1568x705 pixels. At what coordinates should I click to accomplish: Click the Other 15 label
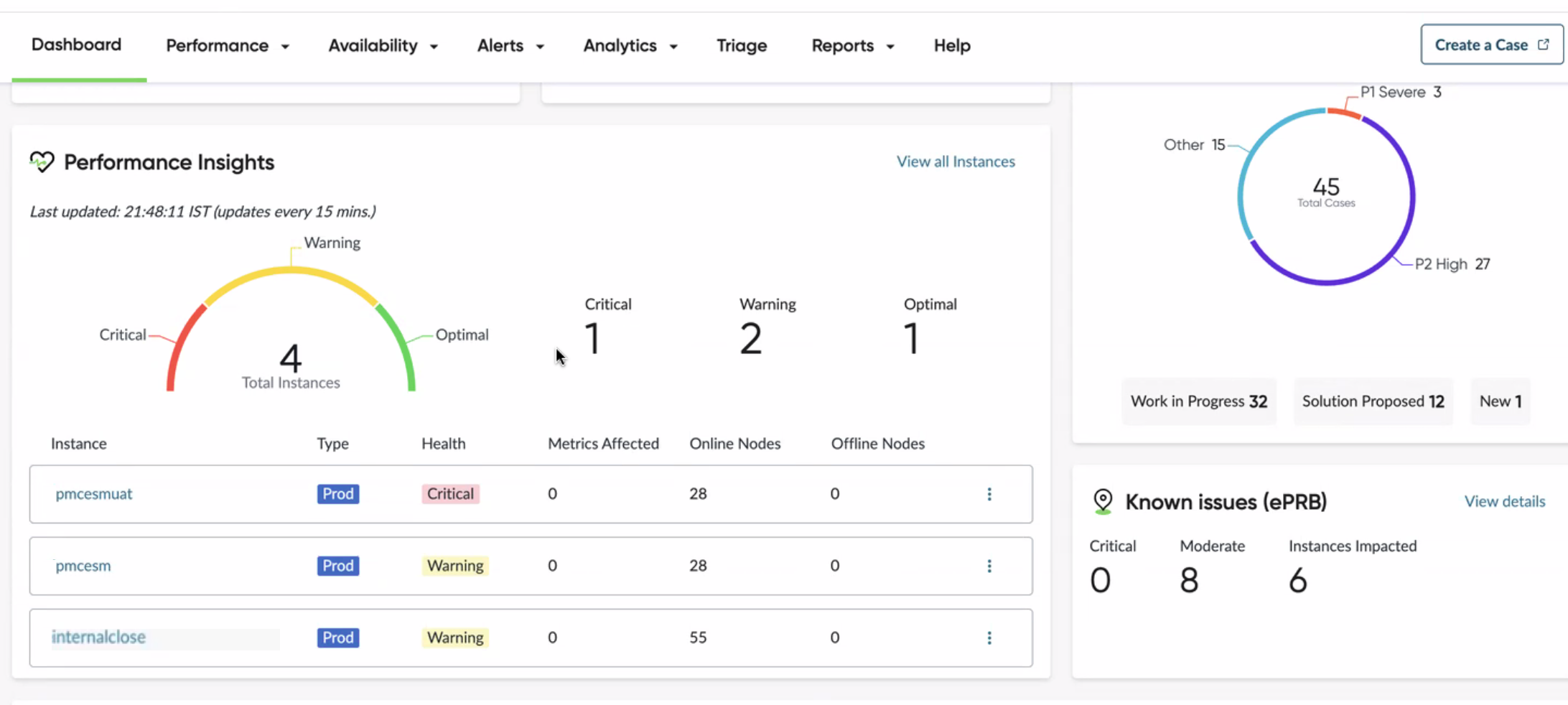point(1195,145)
